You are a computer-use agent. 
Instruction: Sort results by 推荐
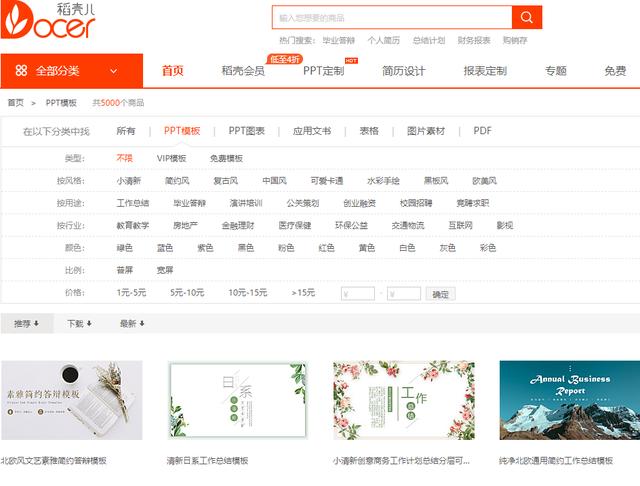click(x=26, y=323)
